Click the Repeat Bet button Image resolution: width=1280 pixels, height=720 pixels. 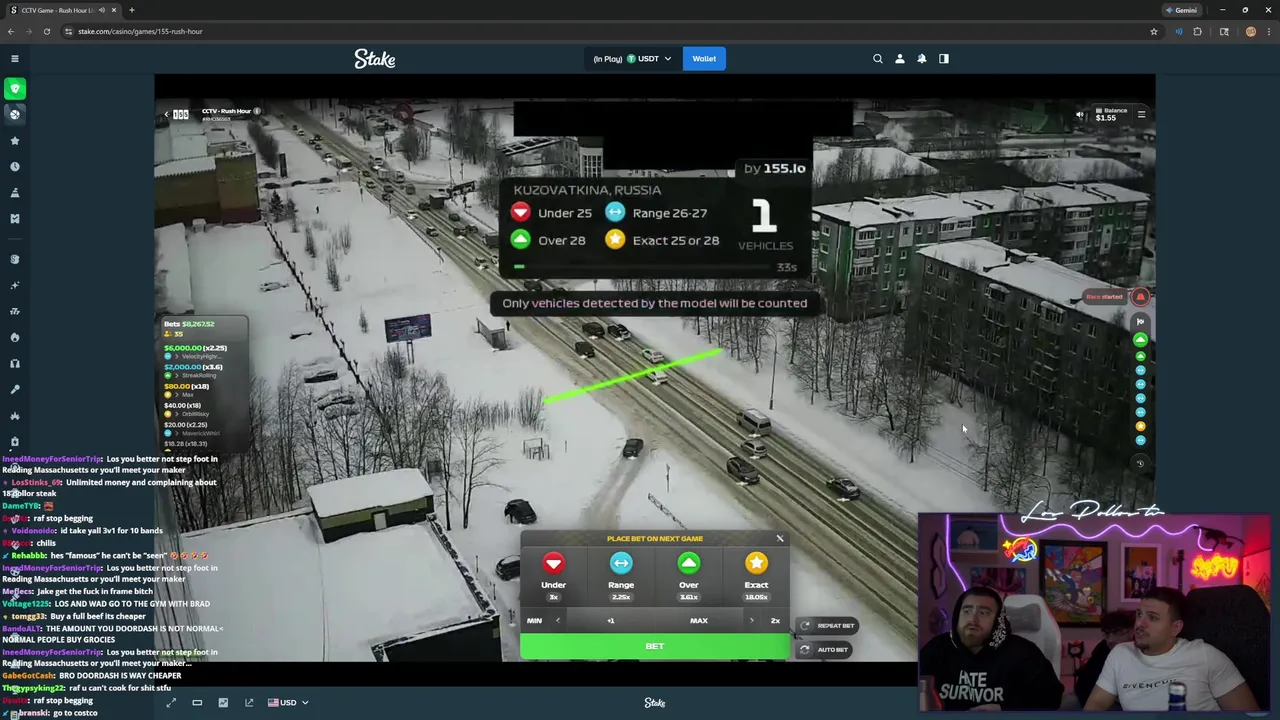point(828,626)
